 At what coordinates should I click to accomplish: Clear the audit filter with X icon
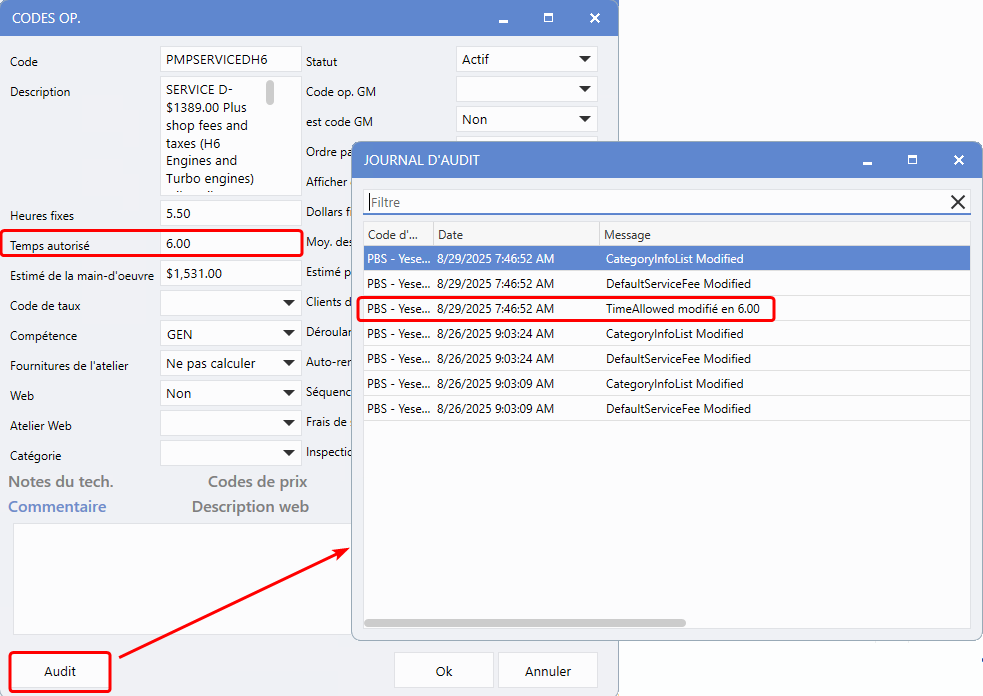[x=957, y=202]
